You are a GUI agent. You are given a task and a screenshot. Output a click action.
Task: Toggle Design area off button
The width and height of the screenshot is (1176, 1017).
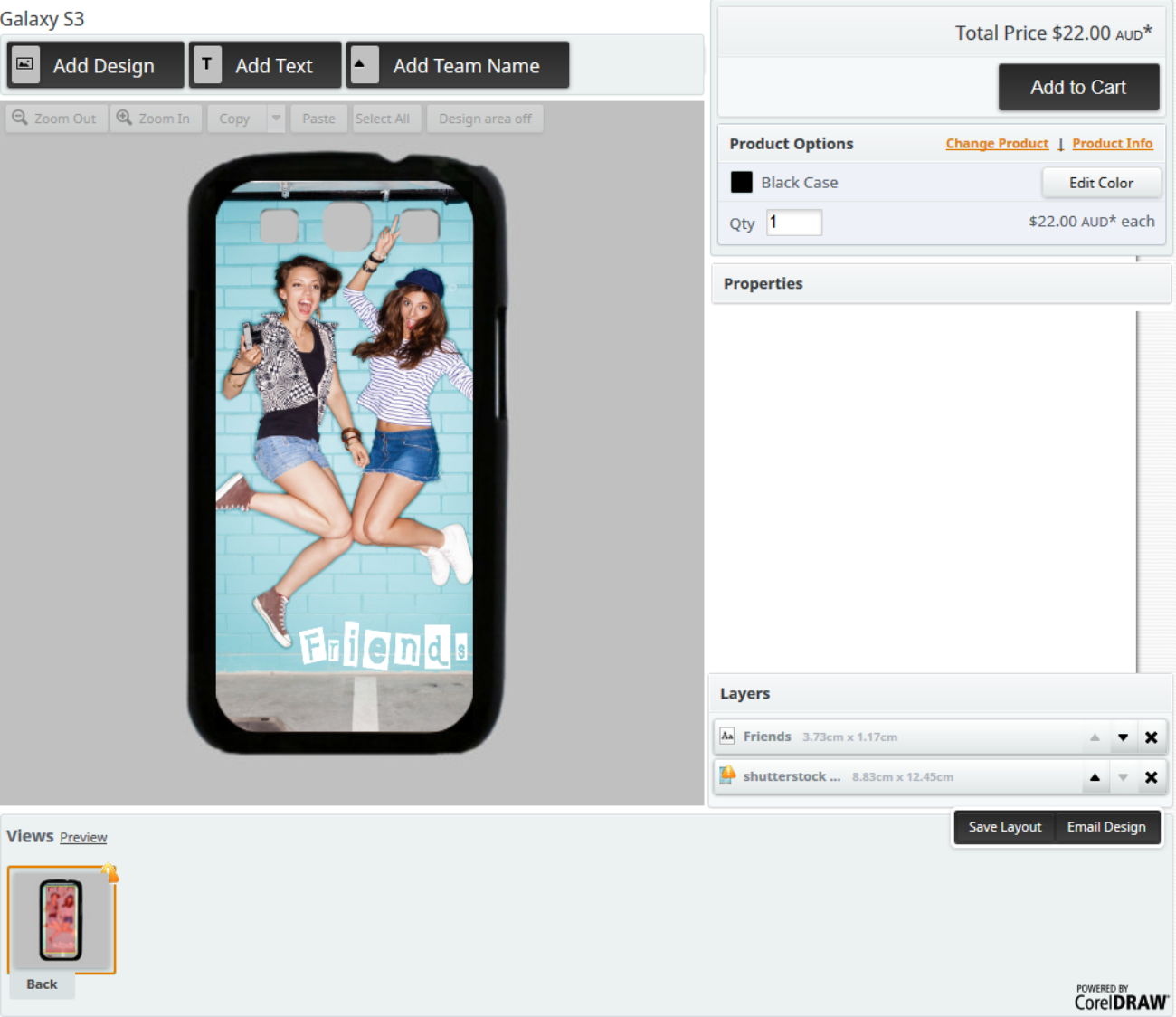485,119
